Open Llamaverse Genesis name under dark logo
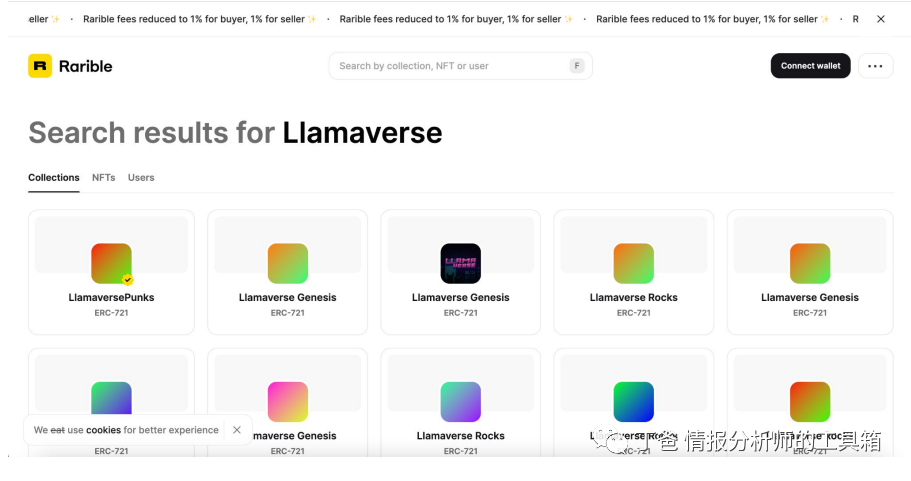911x481 pixels. pyautogui.click(x=461, y=297)
